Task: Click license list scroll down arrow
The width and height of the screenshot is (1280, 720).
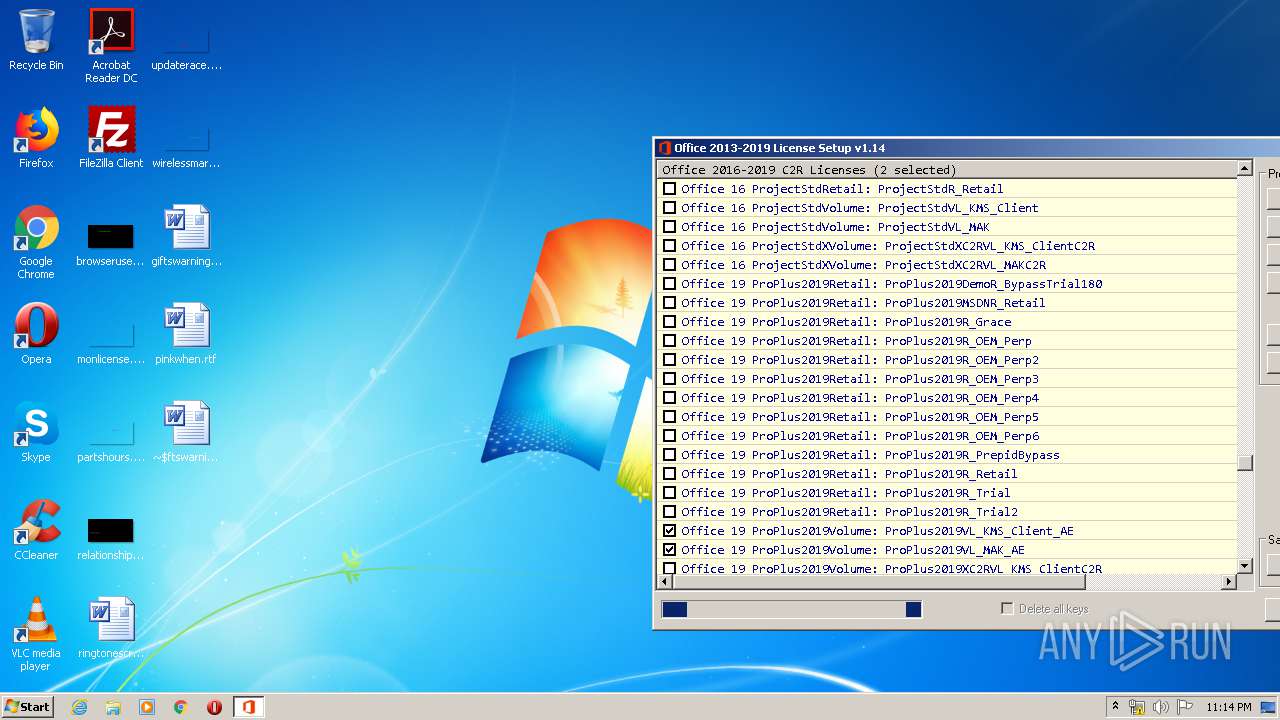Action: pos(1245,566)
